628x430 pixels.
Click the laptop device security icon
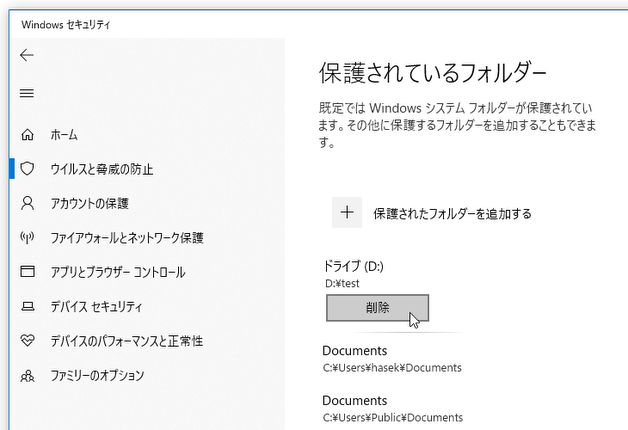point(27,307)
